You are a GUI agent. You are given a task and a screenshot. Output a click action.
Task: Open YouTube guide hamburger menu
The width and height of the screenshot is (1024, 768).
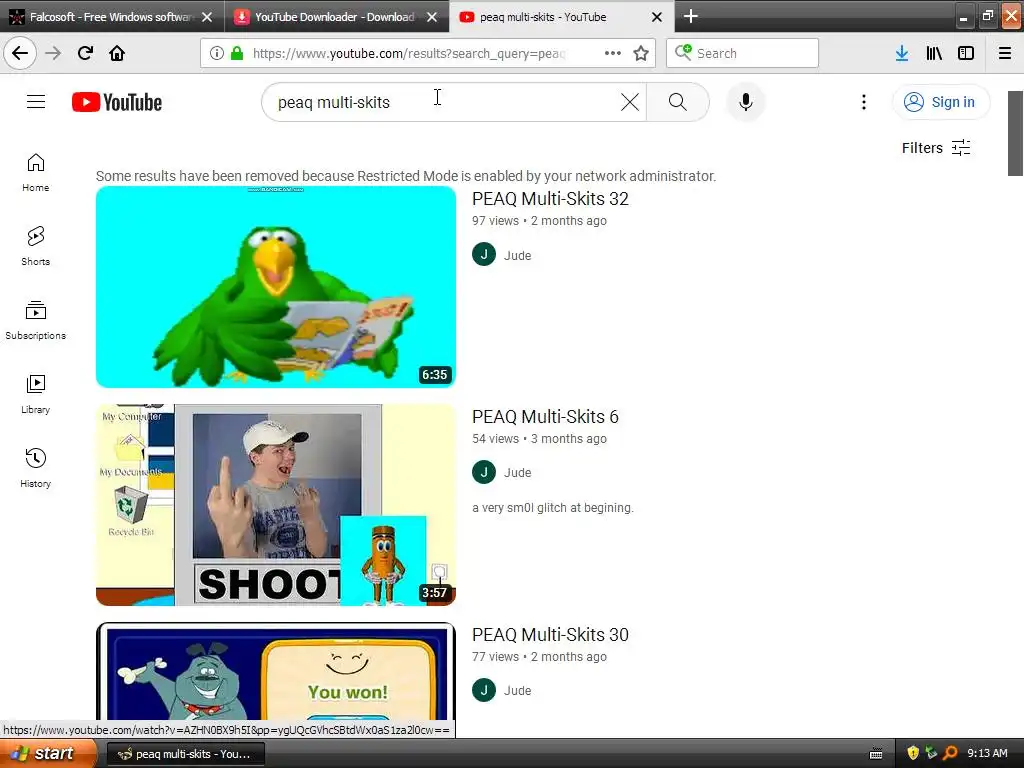point(36,102)
